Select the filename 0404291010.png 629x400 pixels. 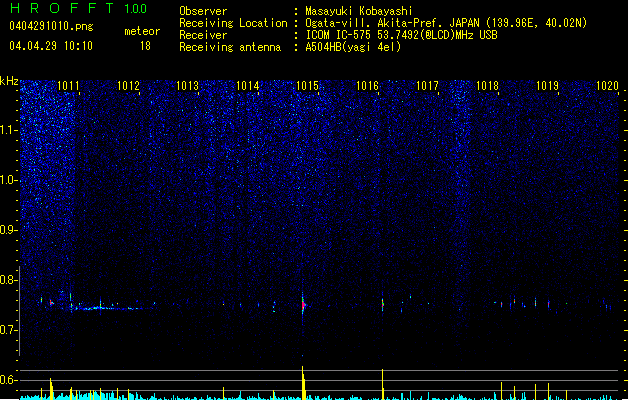coord(51,26)
